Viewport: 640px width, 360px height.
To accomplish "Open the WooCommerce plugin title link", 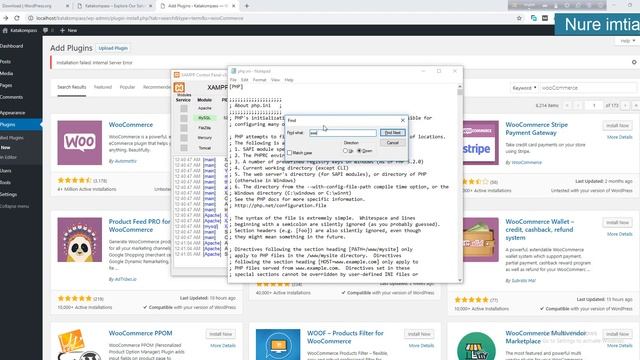I will click(x=131, y=124).
